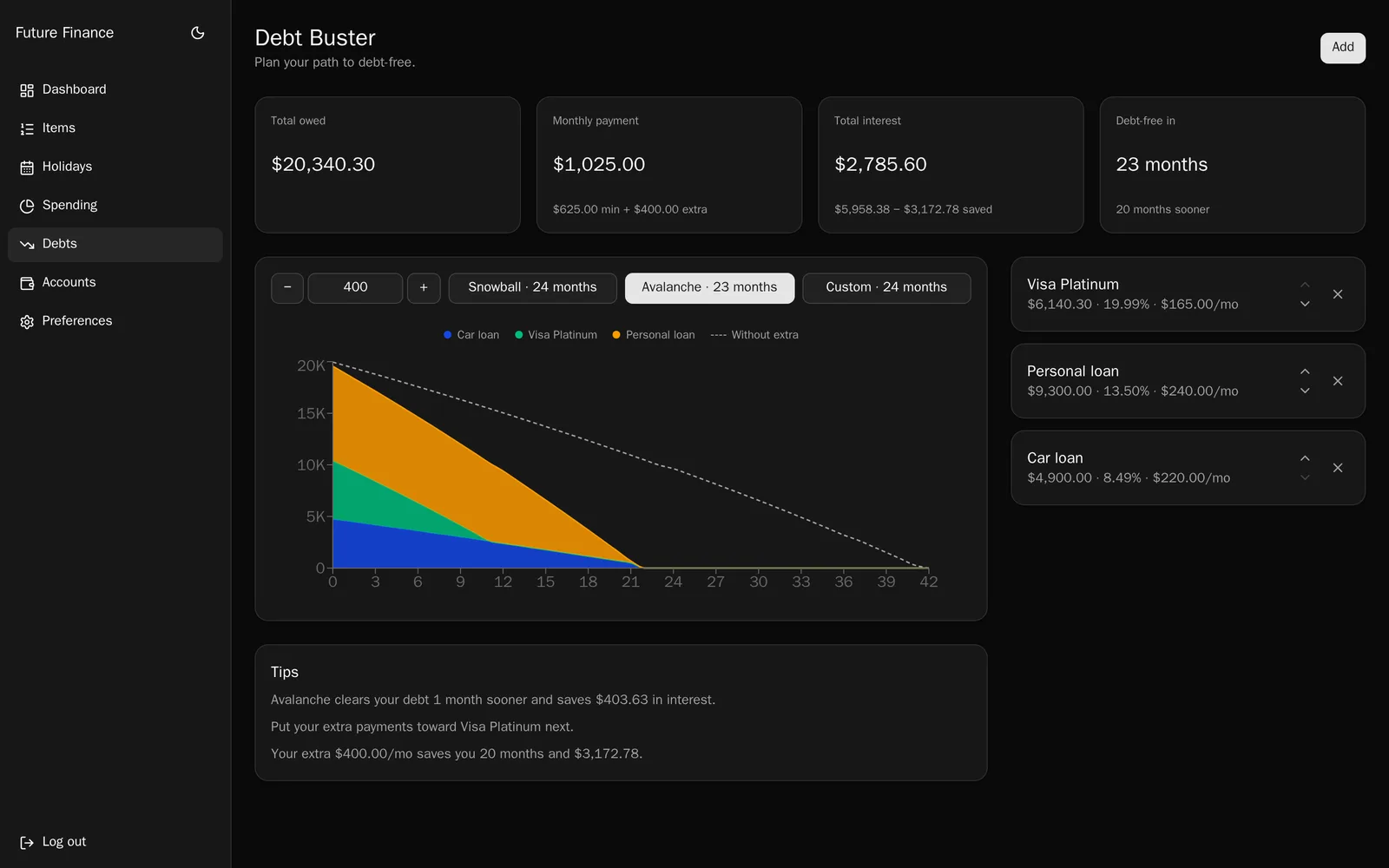Image resolution: width=1389 pixels, height=868 pixels.
Task: Open Dashboard from the sidebar
Action: point(115,89)
